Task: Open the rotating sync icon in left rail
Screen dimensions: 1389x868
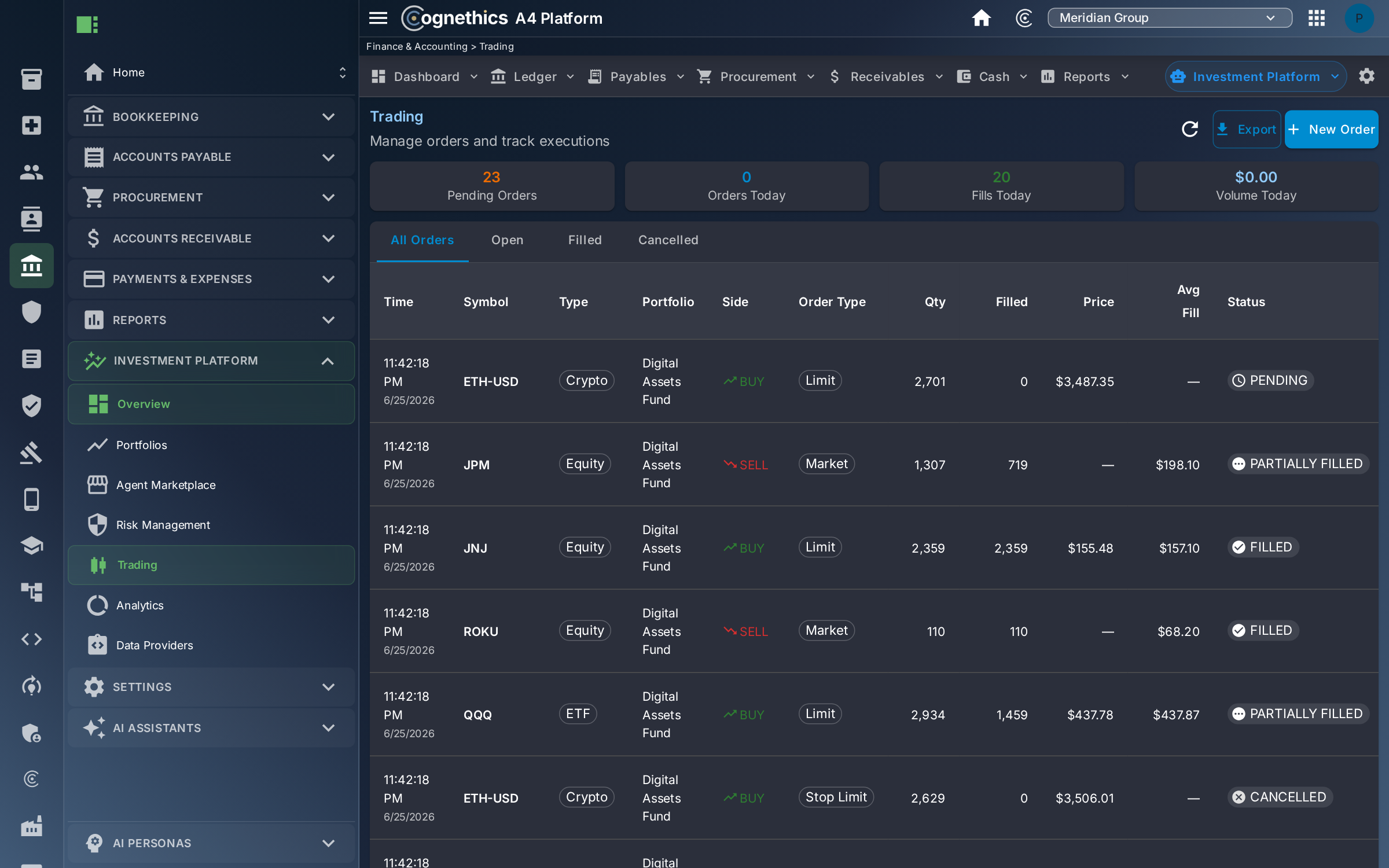Action: pos(31,686)
